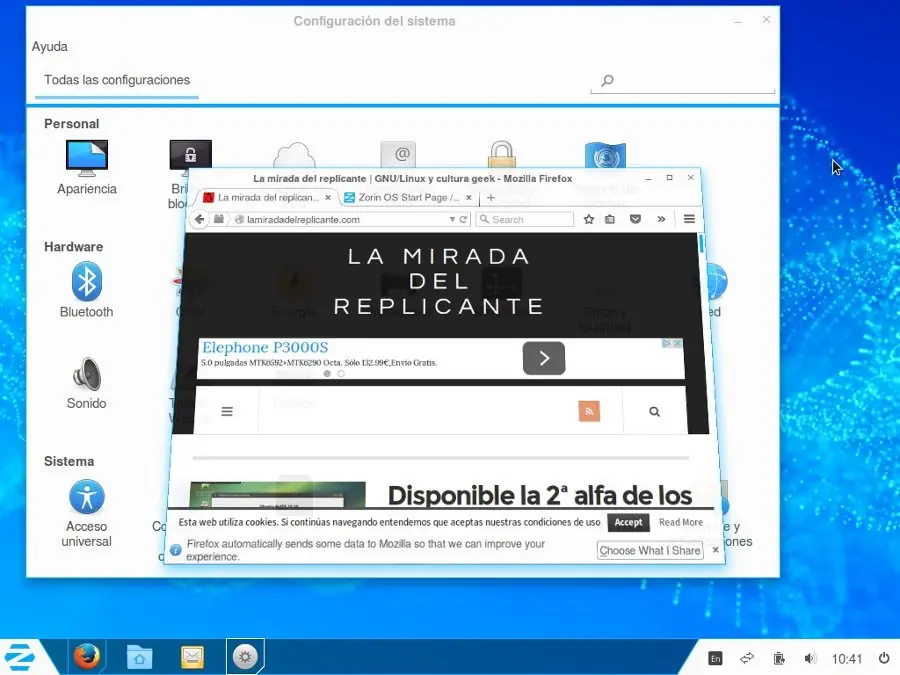Open the blue flag language support icon
900x675 pixels.
606,154
